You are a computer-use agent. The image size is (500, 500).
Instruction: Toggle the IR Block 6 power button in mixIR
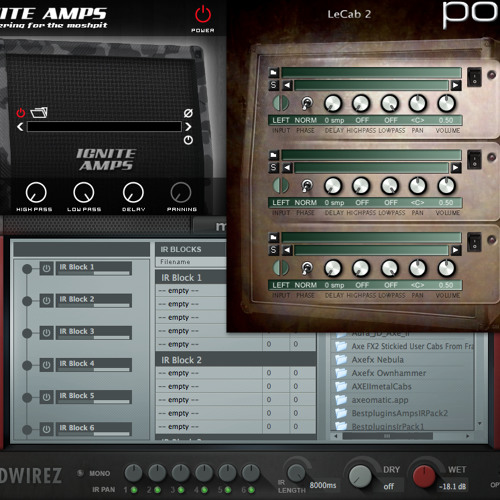point(46,429)
